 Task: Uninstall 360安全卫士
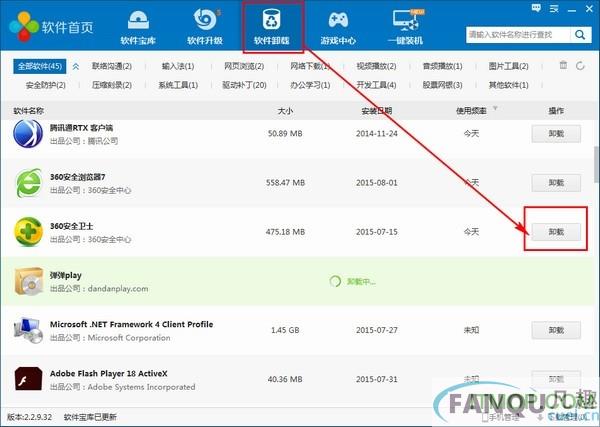(556, 232)
